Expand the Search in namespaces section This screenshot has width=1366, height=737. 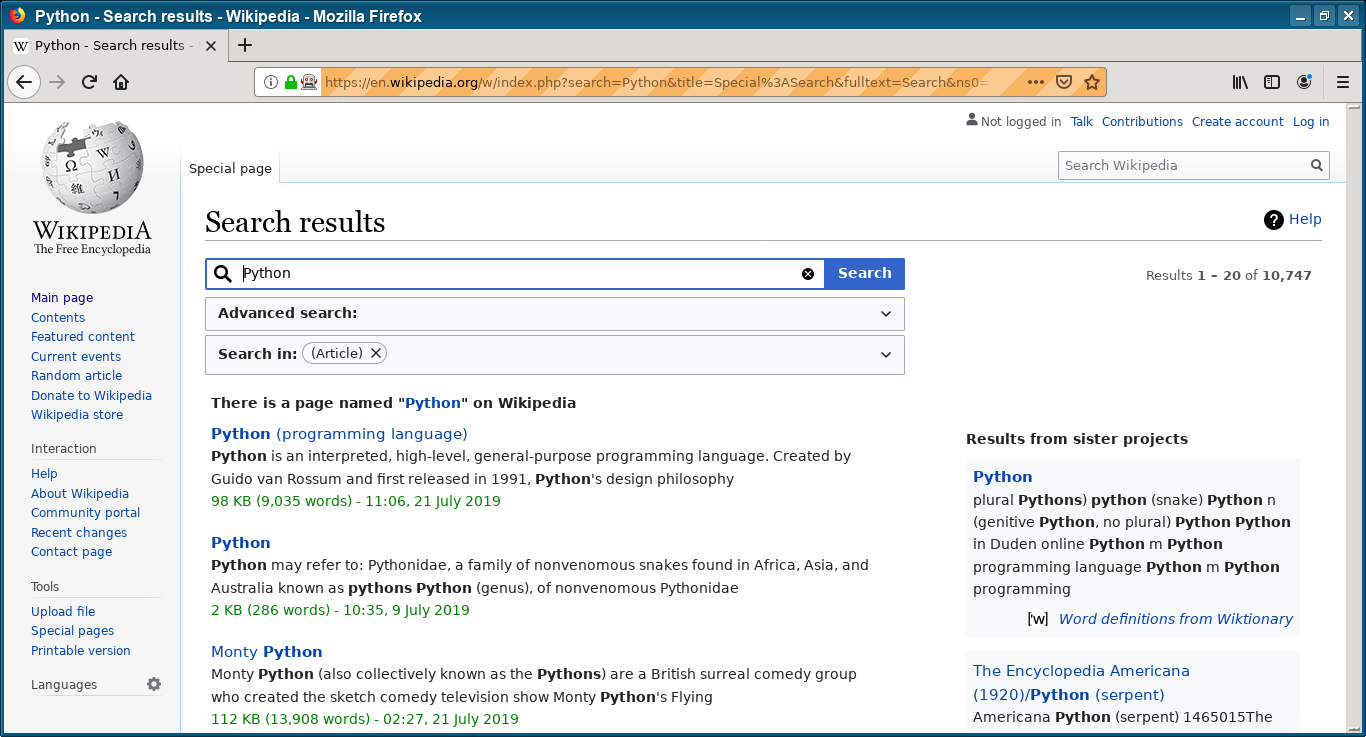point(555,355)
